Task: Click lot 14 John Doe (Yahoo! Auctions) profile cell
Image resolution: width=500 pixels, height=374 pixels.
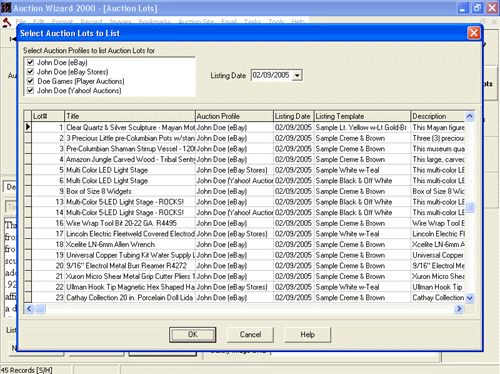Action: click(234, 213)
